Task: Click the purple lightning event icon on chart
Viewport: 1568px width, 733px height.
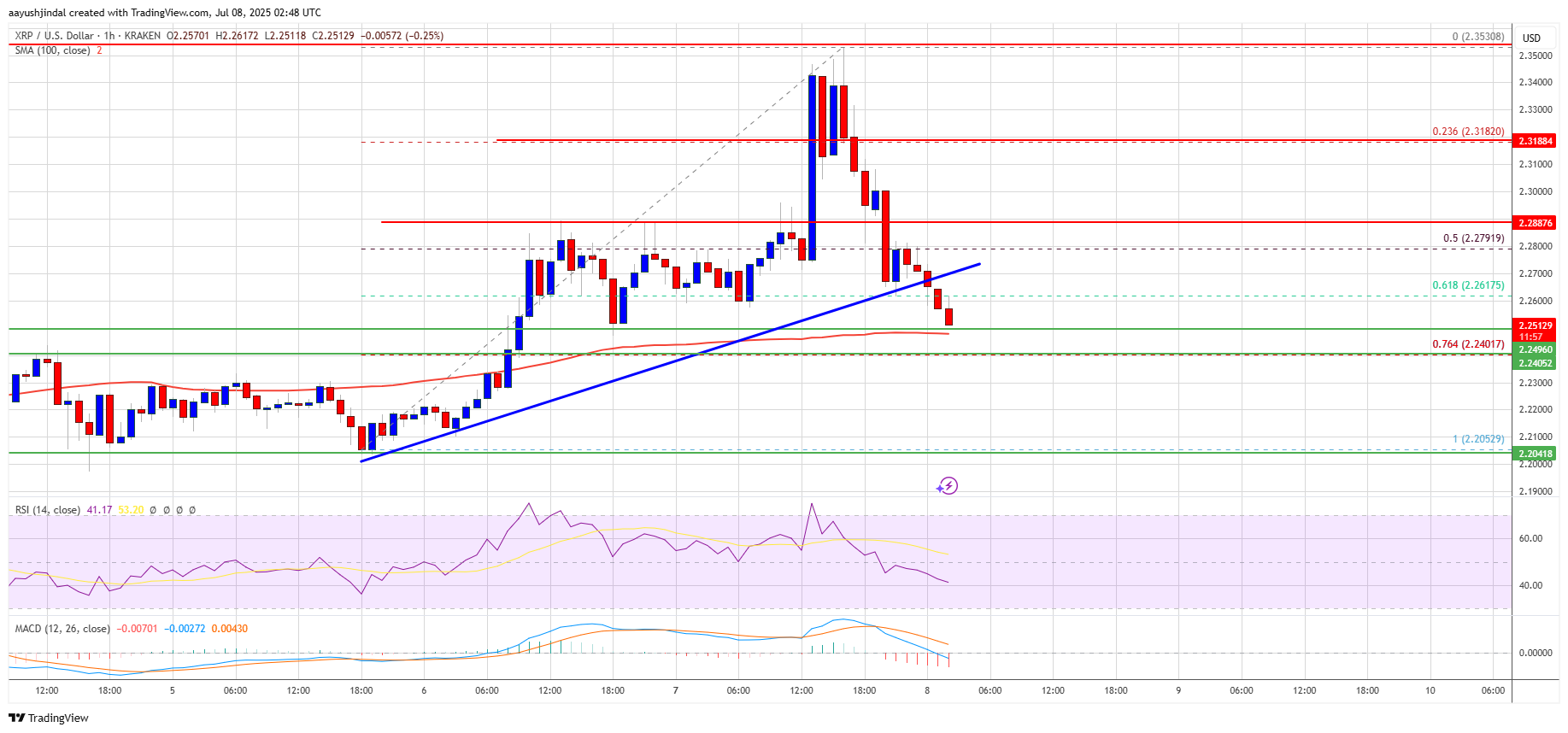Action: click(947, 486)
